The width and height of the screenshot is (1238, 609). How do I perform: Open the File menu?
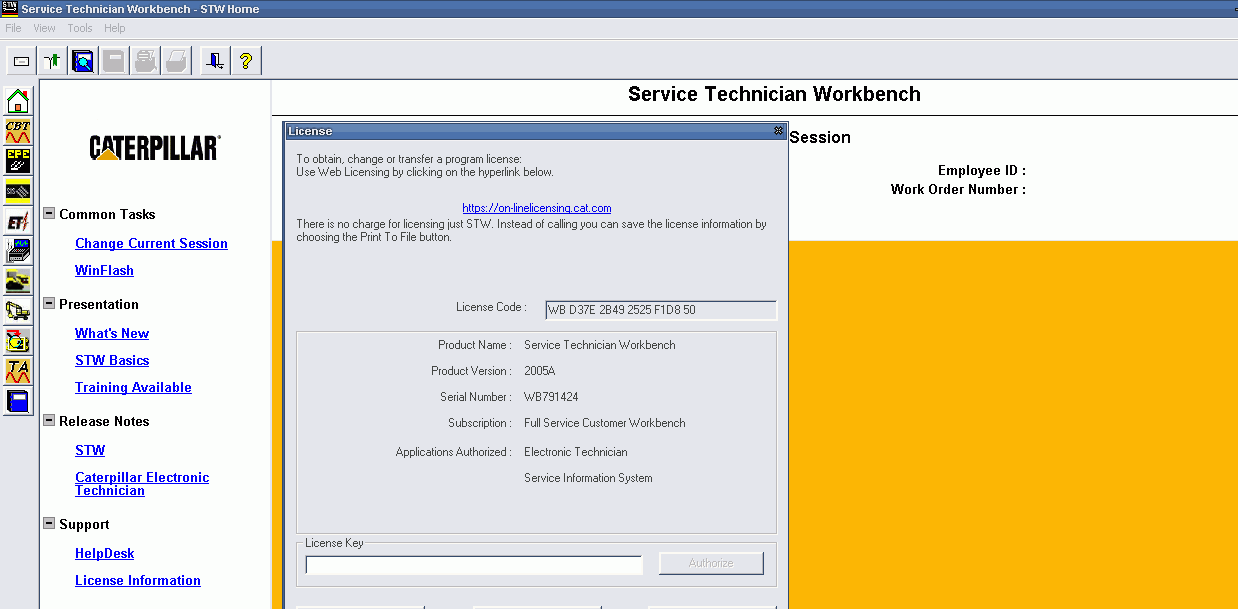[x=13, y=28]
